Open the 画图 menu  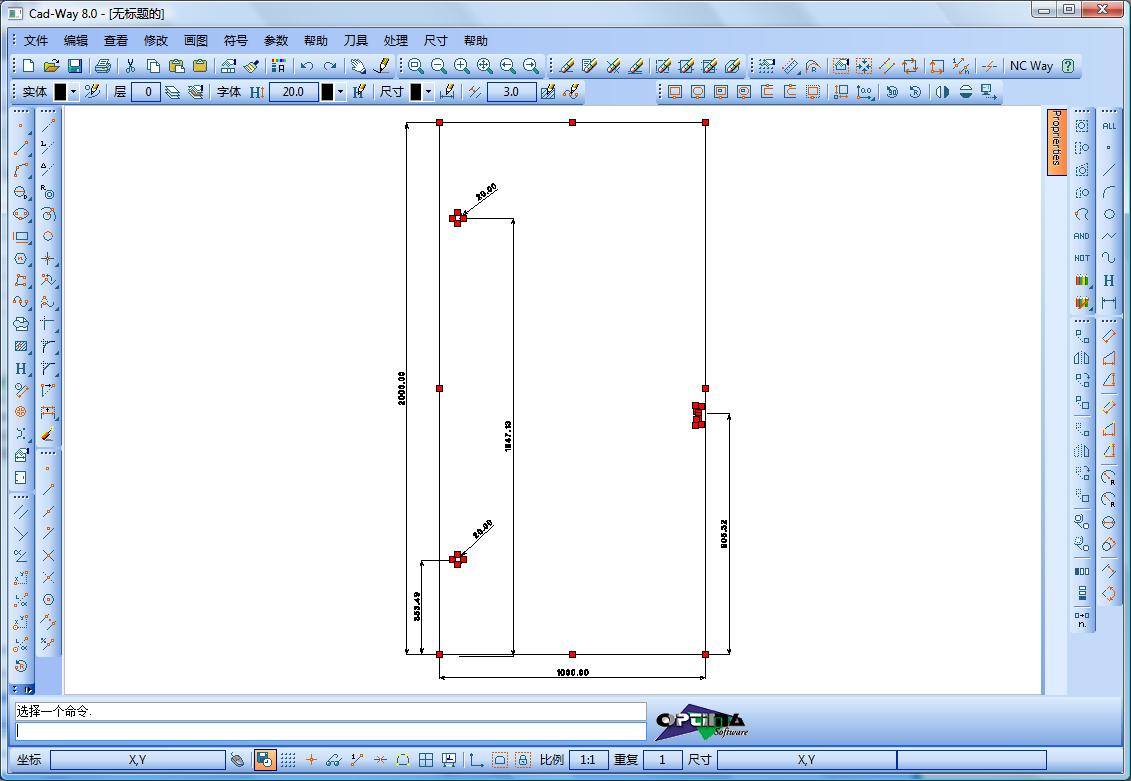tap(195, 41)
